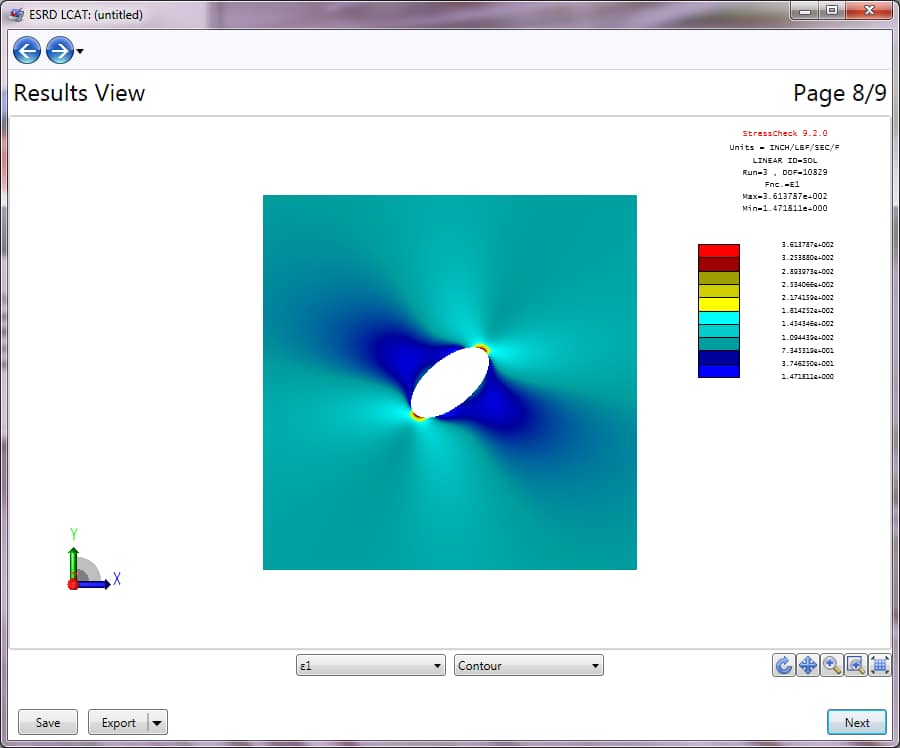Select the Rotate view tool

click(784, 665)
